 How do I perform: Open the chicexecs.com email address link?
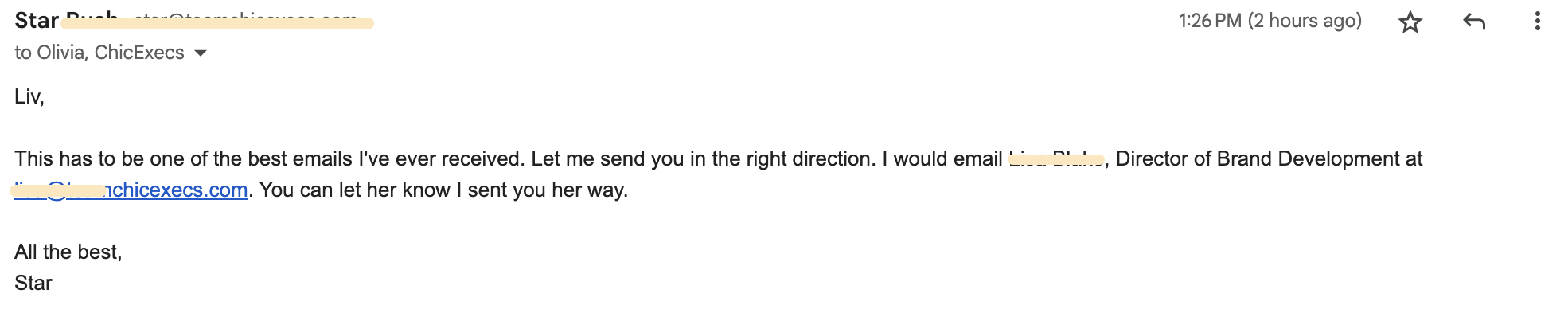point(131,190)
